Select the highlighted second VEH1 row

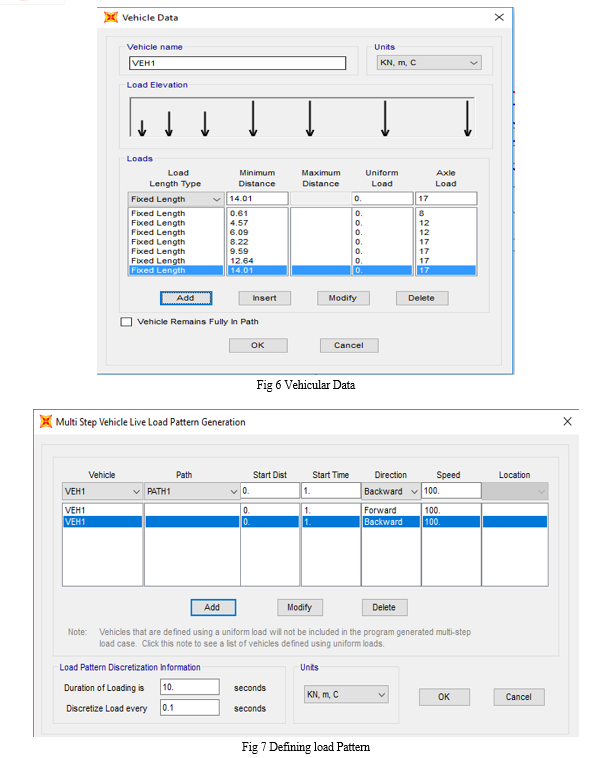click(305, 522)
